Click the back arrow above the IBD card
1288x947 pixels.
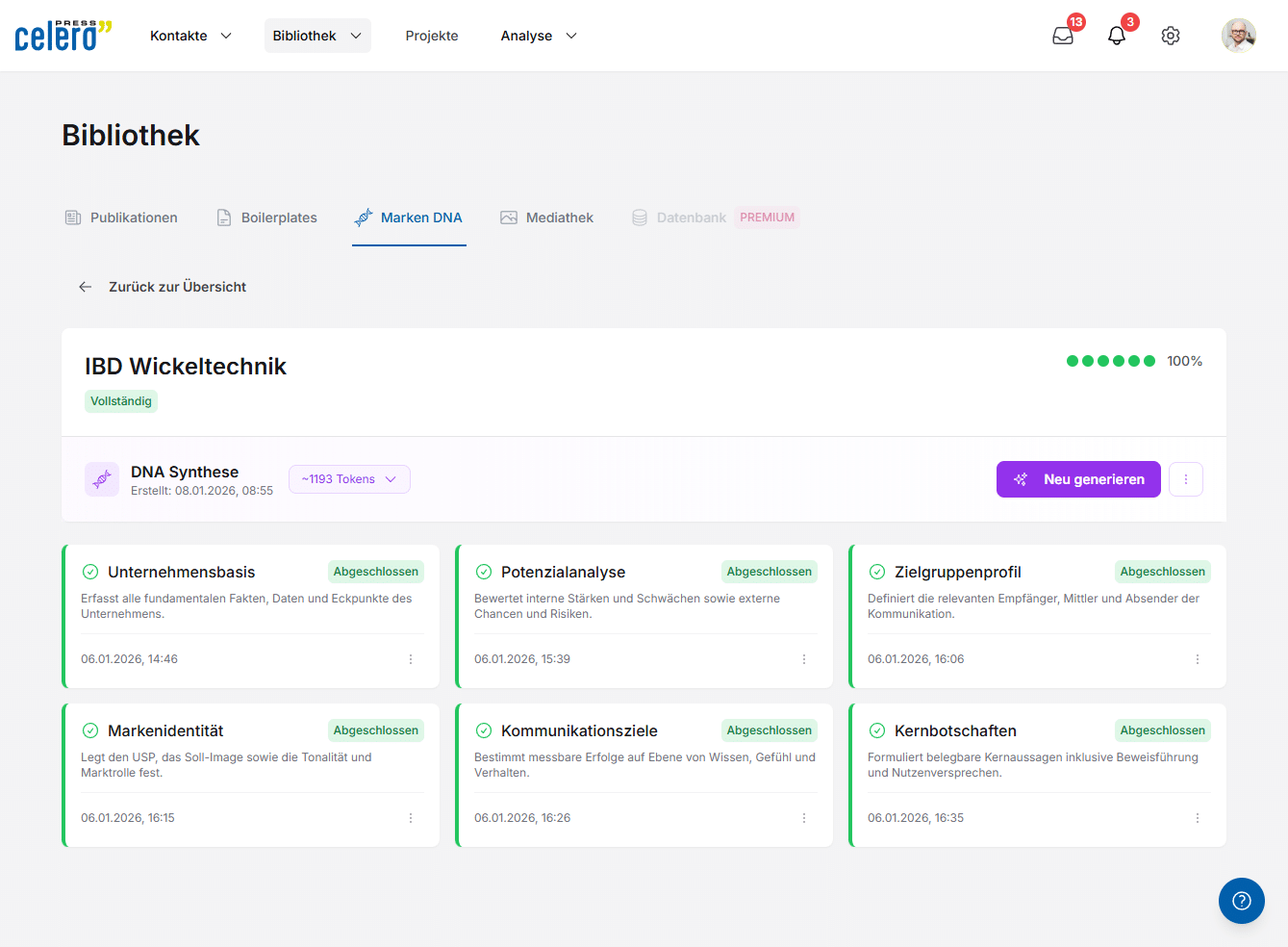pyautogui.click(x=85, y=286)
